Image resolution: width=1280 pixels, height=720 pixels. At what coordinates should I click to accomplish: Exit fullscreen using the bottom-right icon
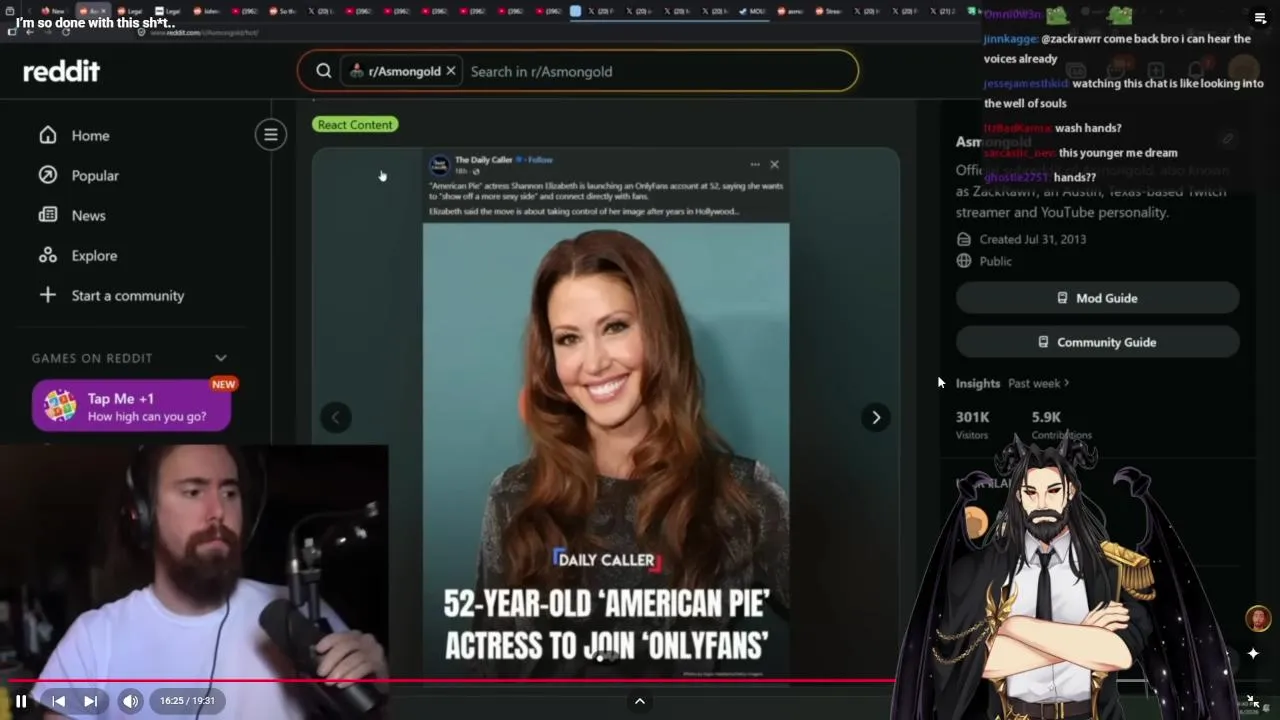pyautogui.click(x=1253, y=701)
